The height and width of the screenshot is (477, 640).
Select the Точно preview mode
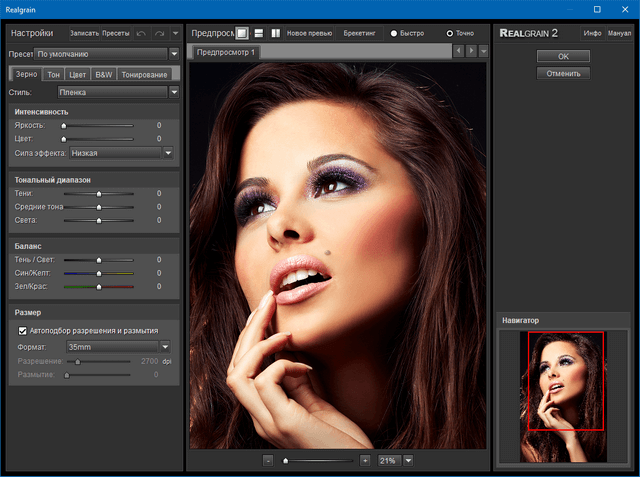click(x=449, y=33)
